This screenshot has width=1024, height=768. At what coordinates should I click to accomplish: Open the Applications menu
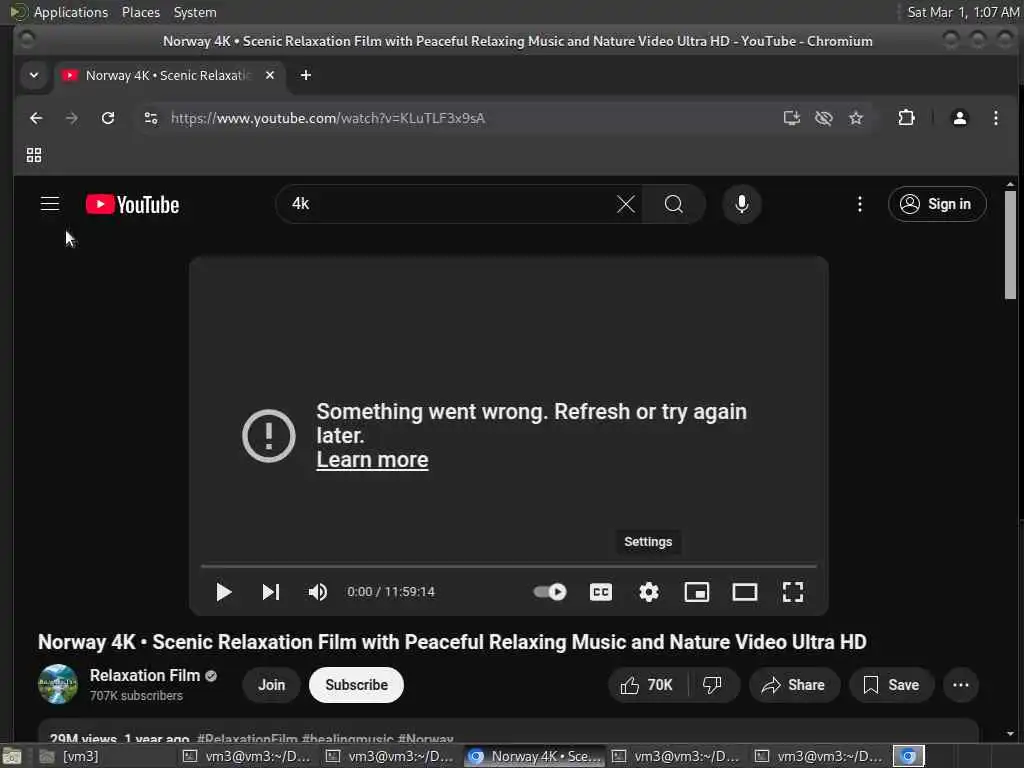(x=71, y=12)
